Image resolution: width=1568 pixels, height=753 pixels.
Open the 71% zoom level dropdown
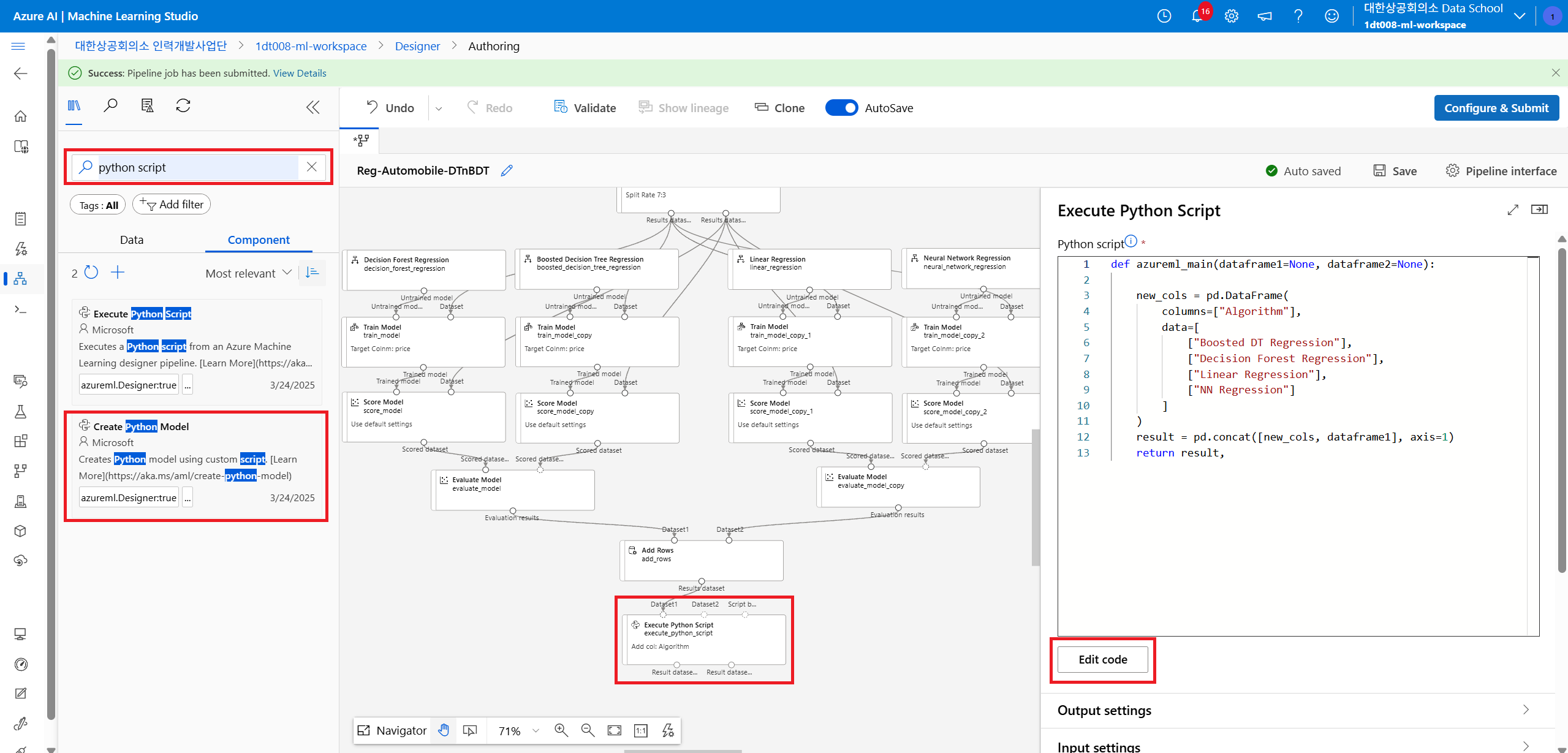[536, 730]
